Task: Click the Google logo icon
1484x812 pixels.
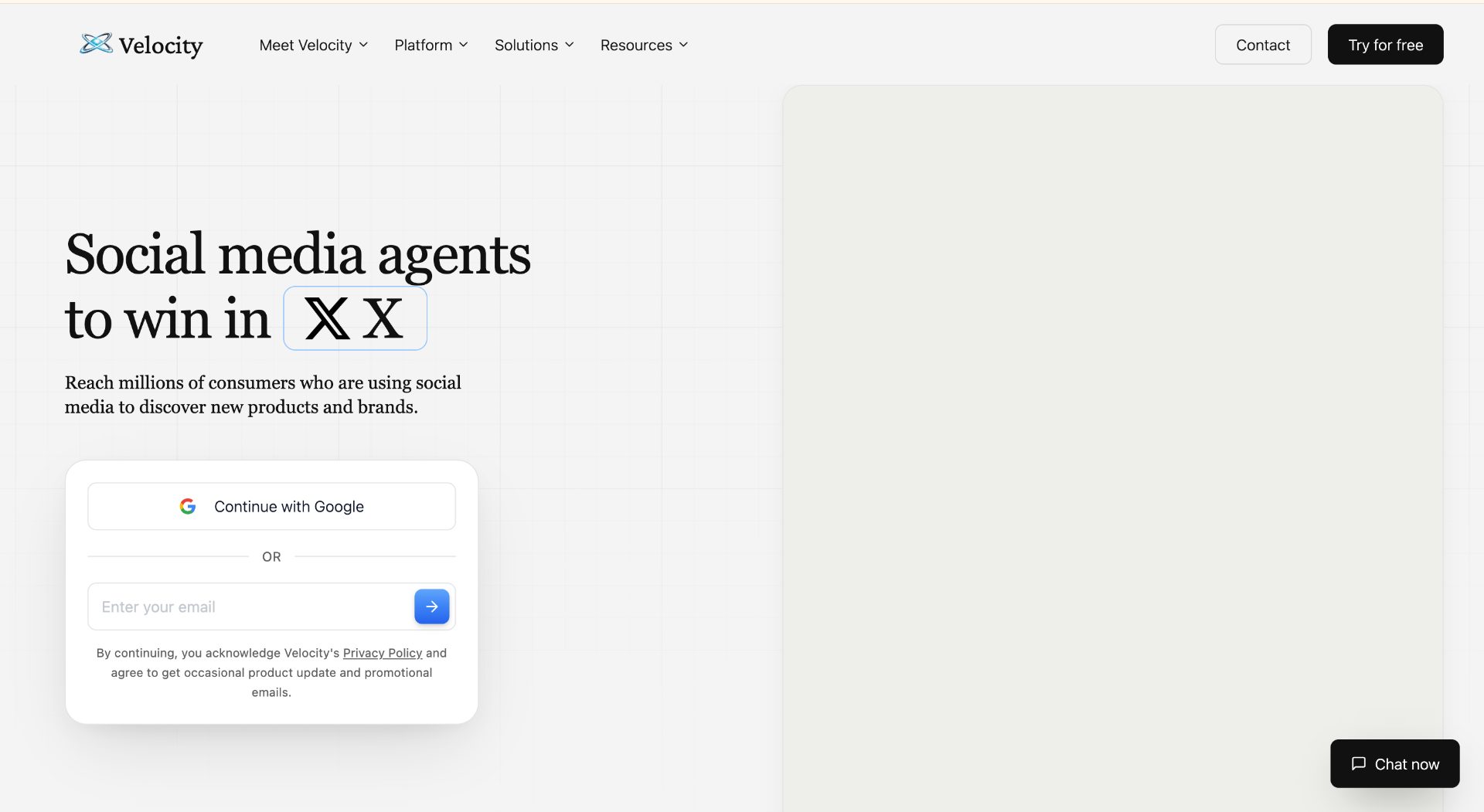Action: pyautogui.click(x=188, y=506)
